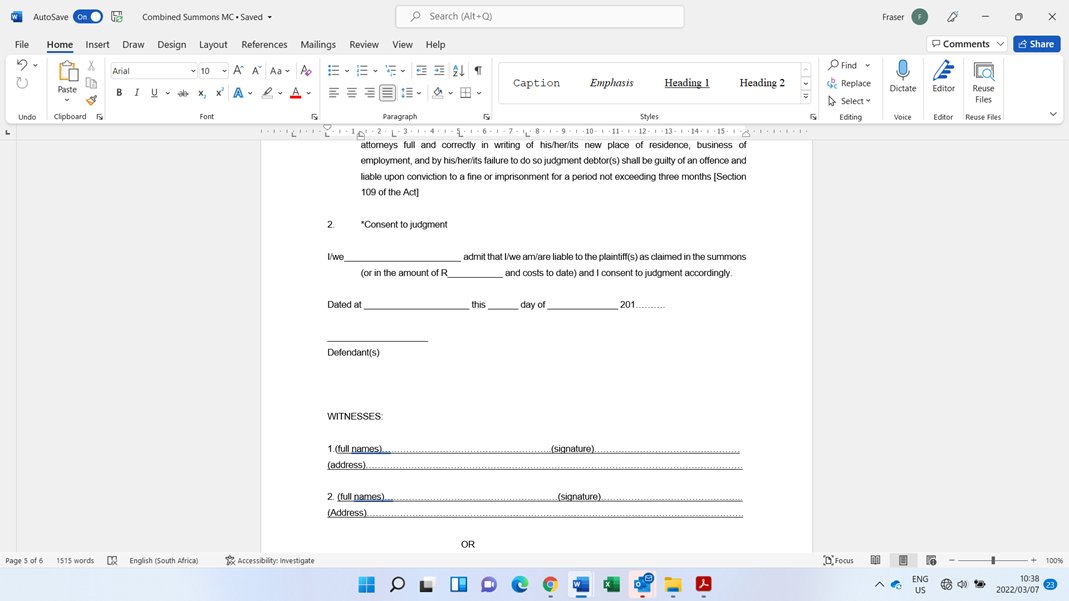1069x601 pixels.
Task: Click the Superscript icon
Action: 220,93
